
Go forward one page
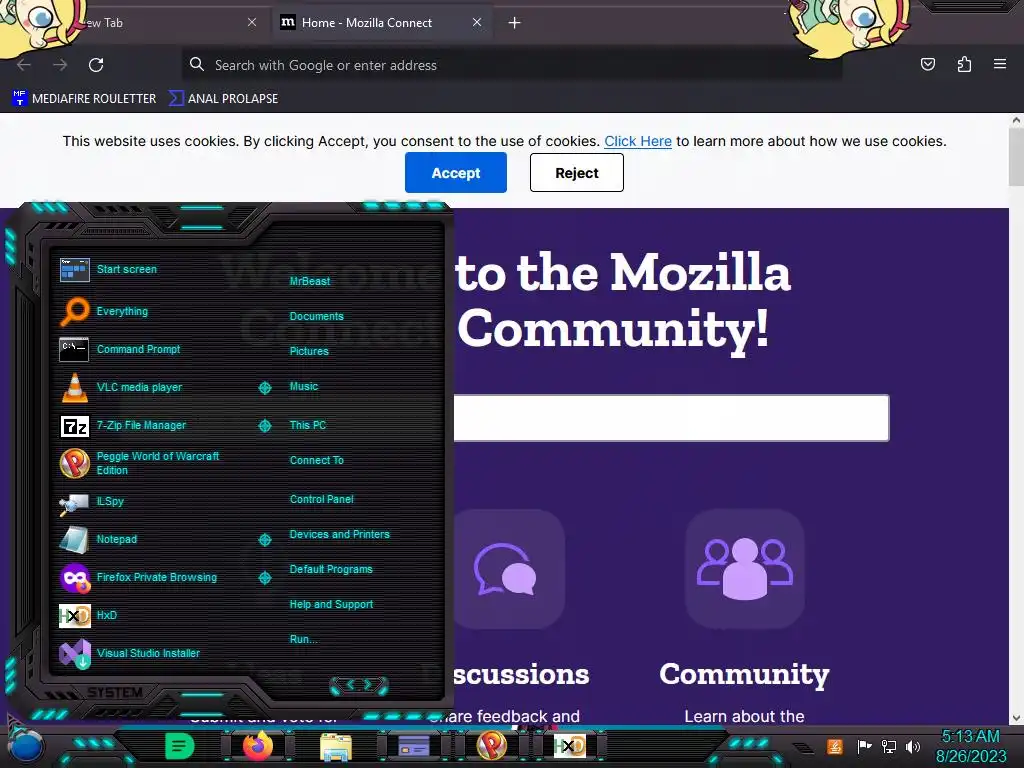click(x=60, y=65)
